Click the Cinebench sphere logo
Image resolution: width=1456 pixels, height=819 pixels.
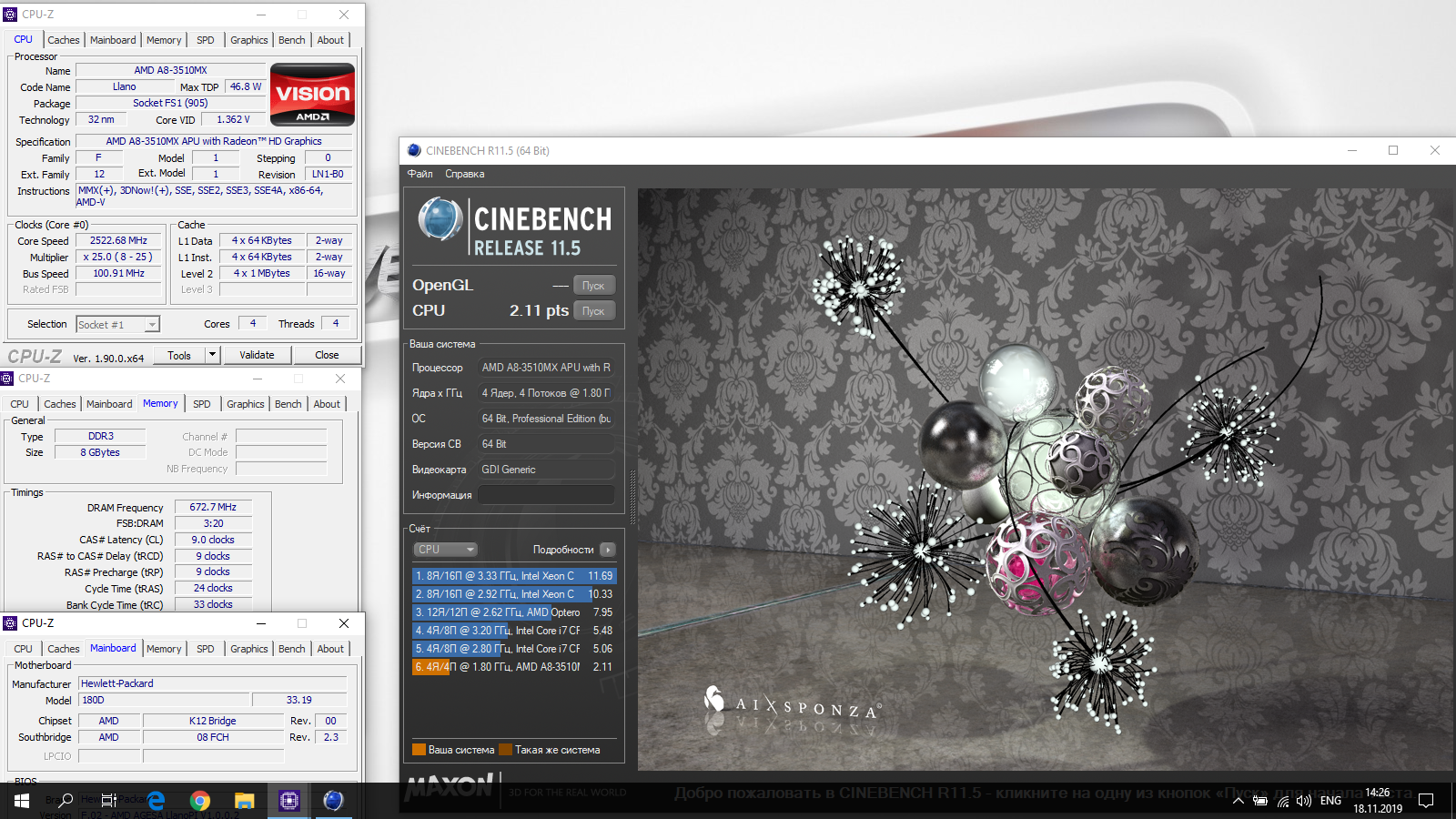[x=440, y=219]
